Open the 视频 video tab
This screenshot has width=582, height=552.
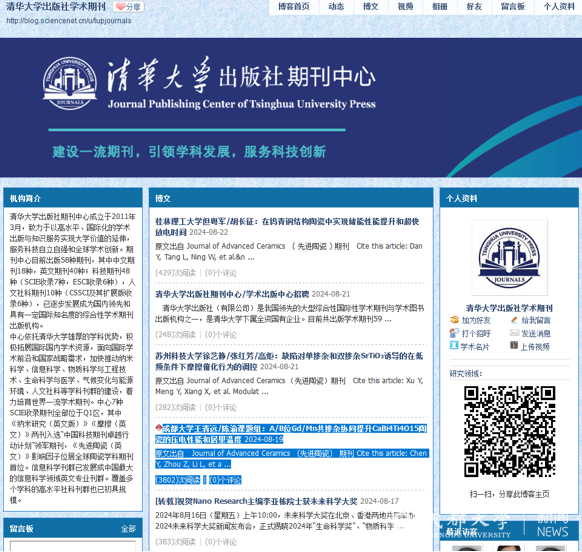405,7
